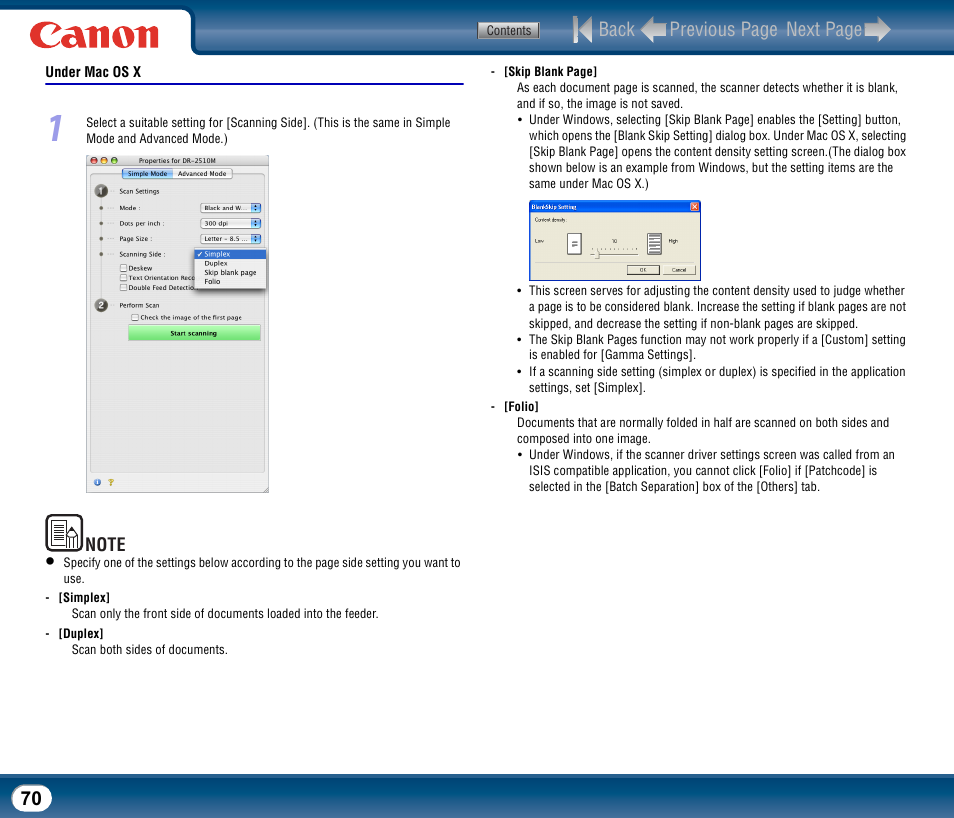Click the [Duplex] heading text
The width and height of the screenshot is (954, 818).
click(x=81, y=634)
